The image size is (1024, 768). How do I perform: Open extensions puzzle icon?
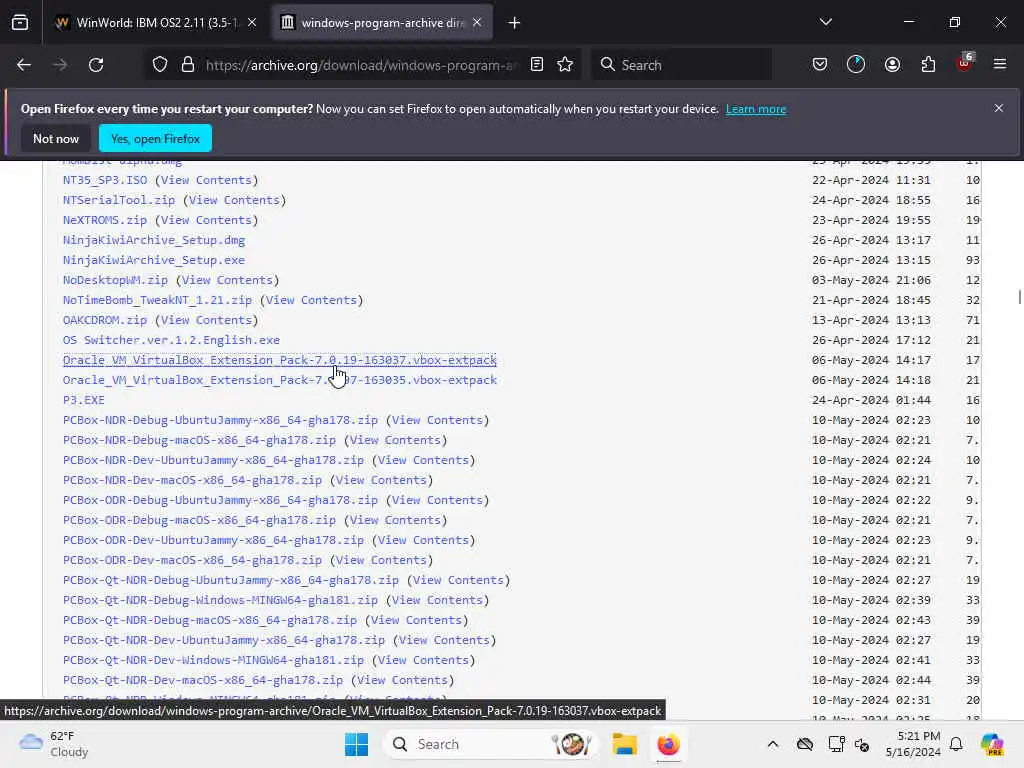pyautogui.click(x=928, y=65)
